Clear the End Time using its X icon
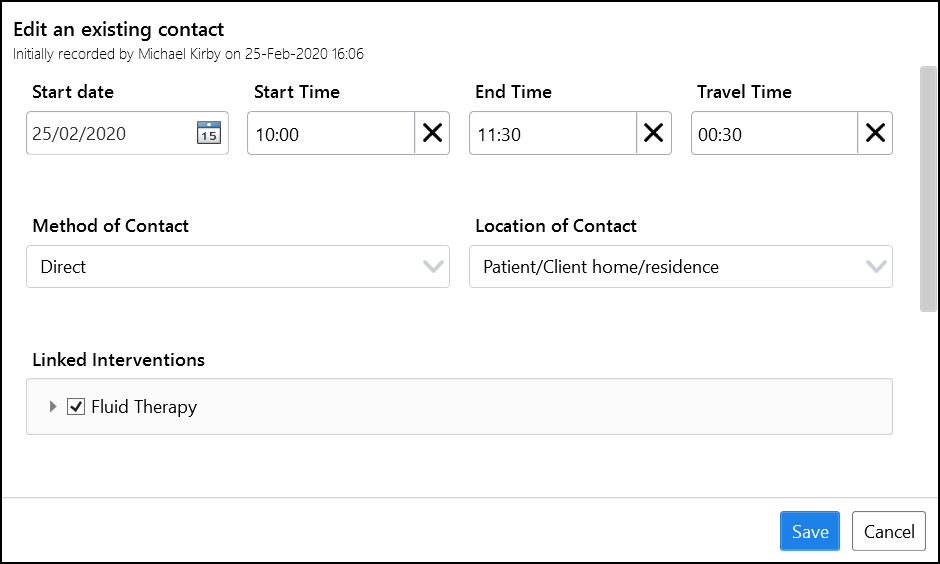Image resolution: width=940 pixels, height=564 pixels. click(654, 133)
